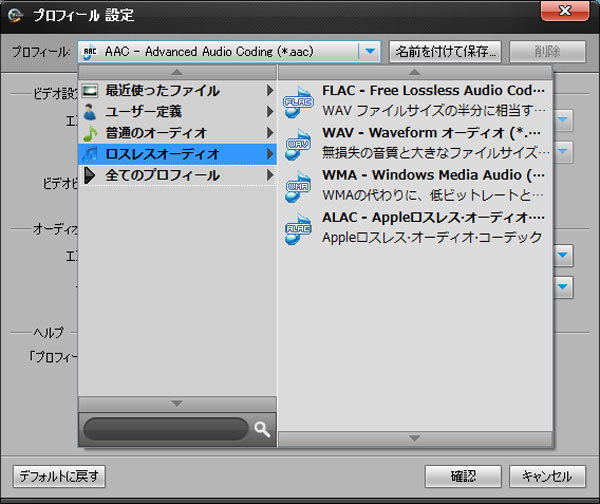The image size is (600, 504).
Task: Click Appleロスレス·オーディオ·コーデック description
Action: 432,238
